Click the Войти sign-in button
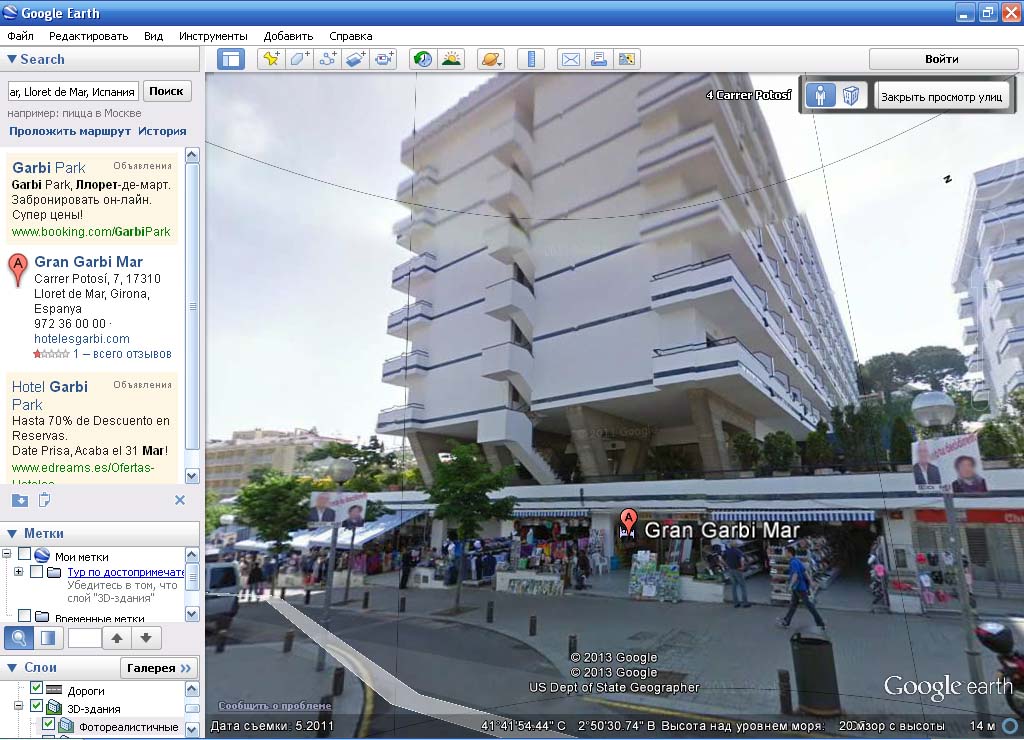The width and height of the screenshot is (1024, 740). [x=942, y=59]
